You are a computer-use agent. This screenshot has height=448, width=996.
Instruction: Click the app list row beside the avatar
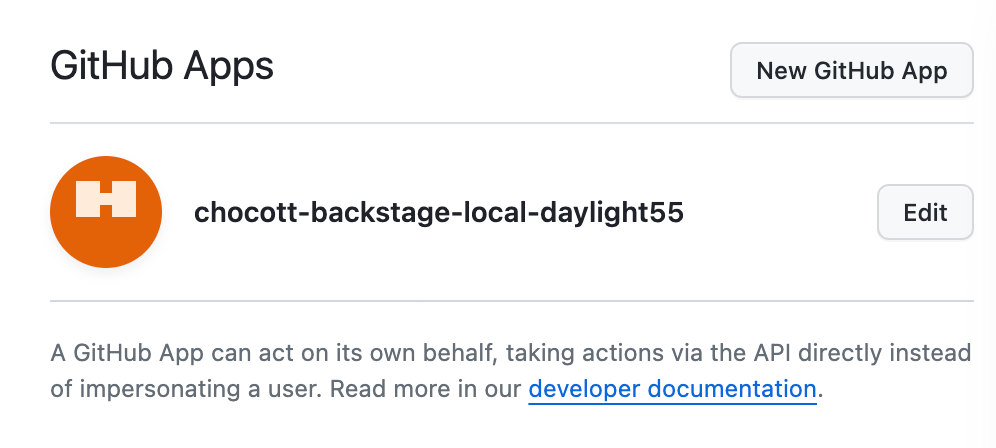[511, 212]
